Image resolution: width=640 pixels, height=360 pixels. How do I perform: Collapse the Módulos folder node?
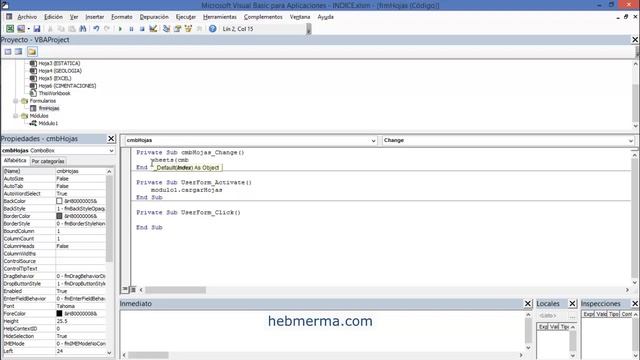pos(16,116)
